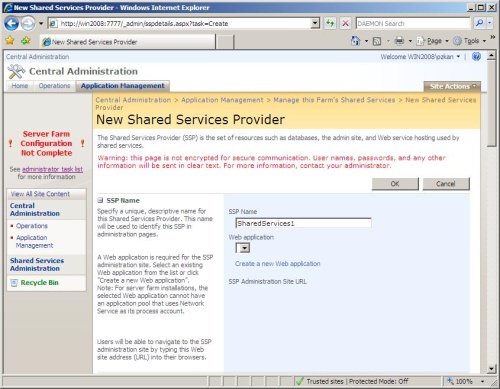
Task: Click the Recycle Bin icon
Action: [x=14, y=283]
